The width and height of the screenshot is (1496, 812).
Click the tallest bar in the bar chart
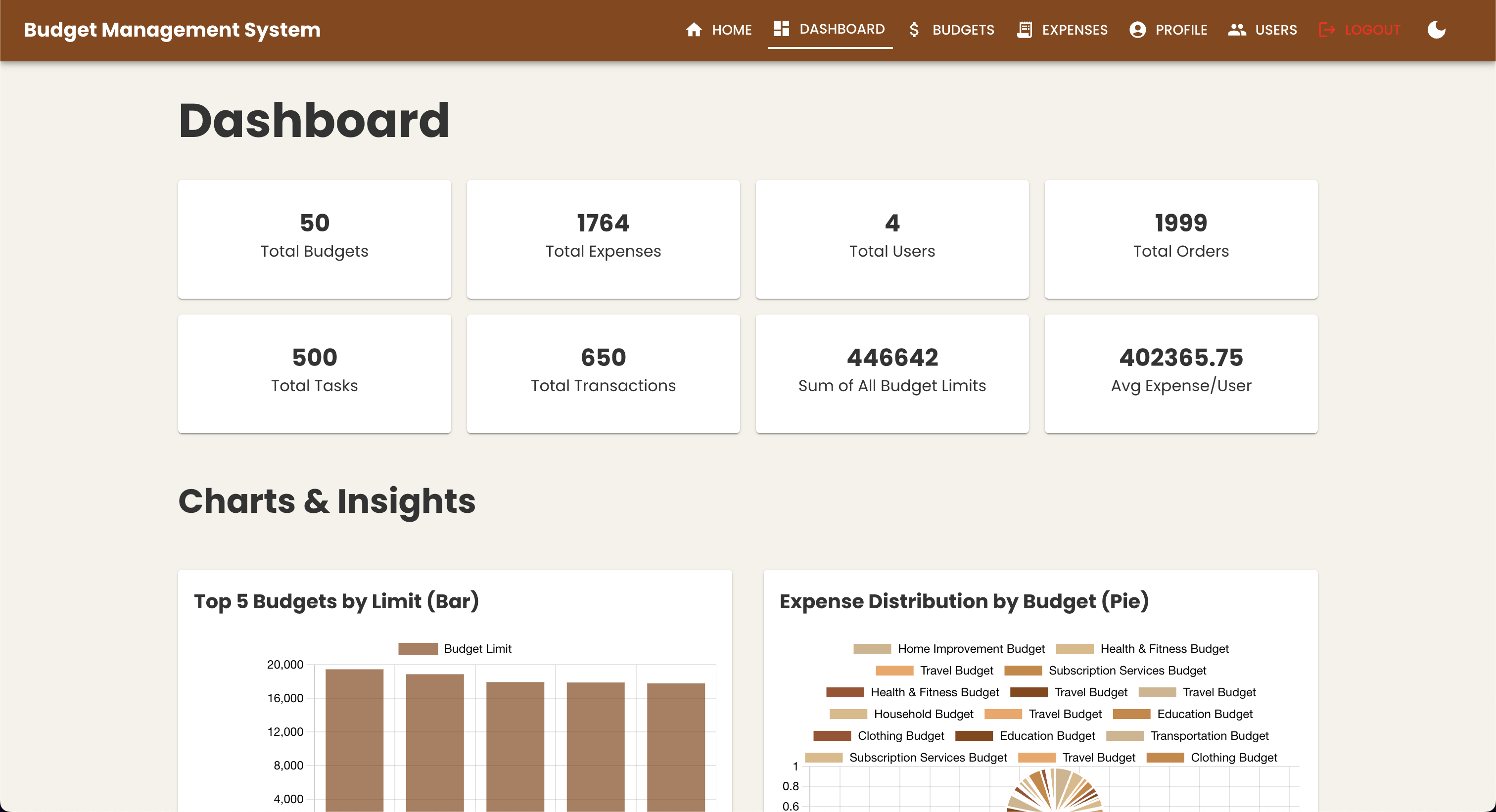[354, 740]
